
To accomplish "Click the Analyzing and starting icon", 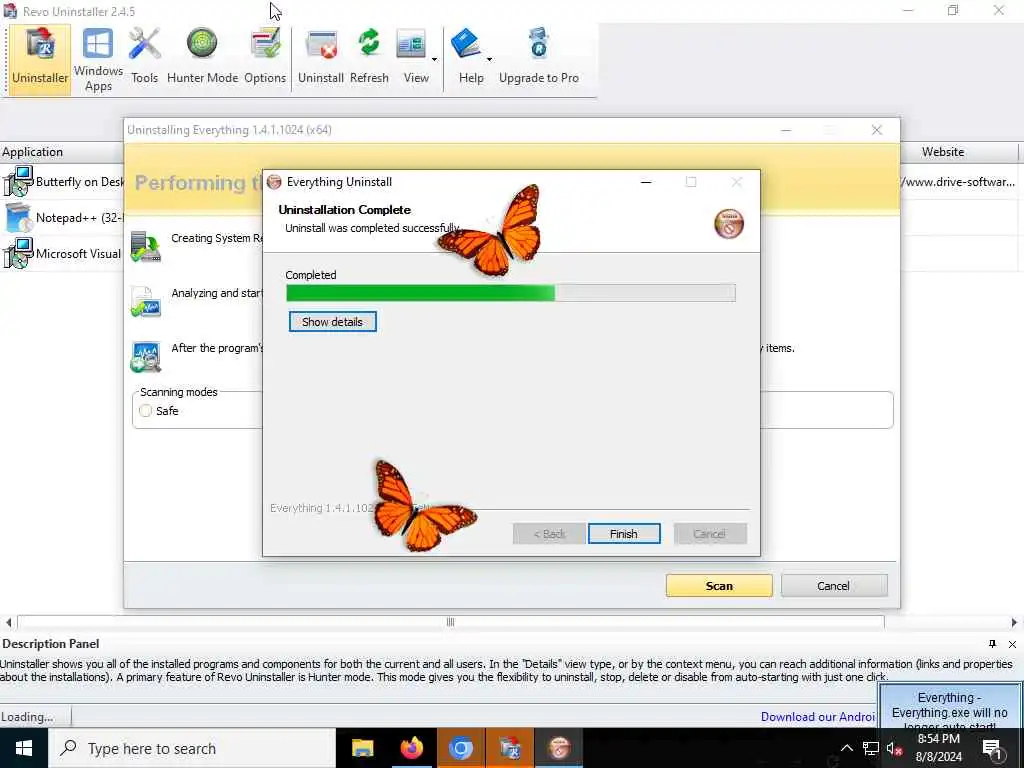I will tap(146, 302).
